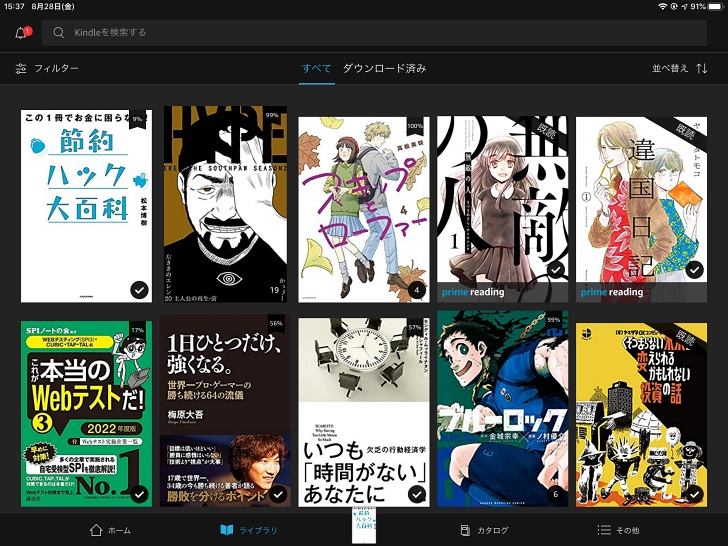
Task: Open the HYPE Southpaw manga cover
Action: pos(225,204)
